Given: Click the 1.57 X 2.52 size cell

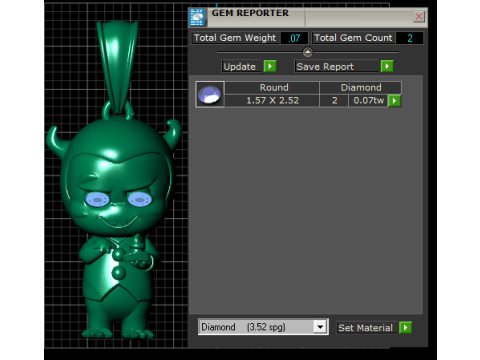Looking at the screenshot, I should (x=272, y=101).
